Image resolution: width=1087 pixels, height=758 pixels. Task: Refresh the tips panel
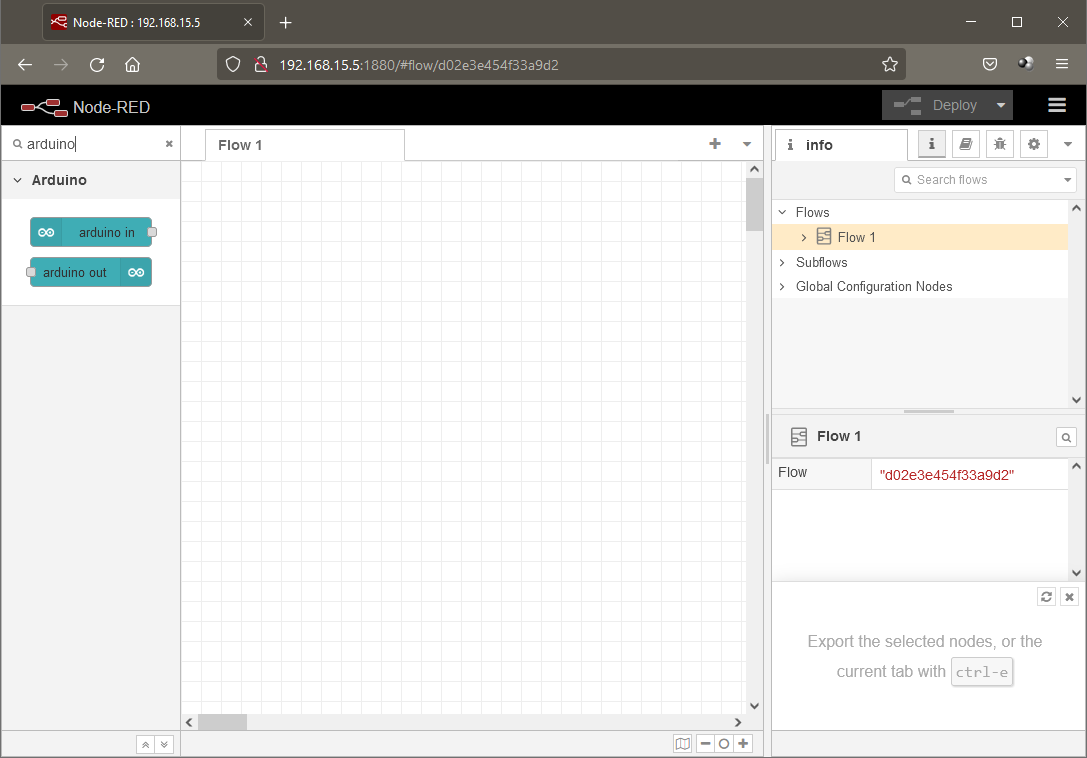tap(1046, 596)
